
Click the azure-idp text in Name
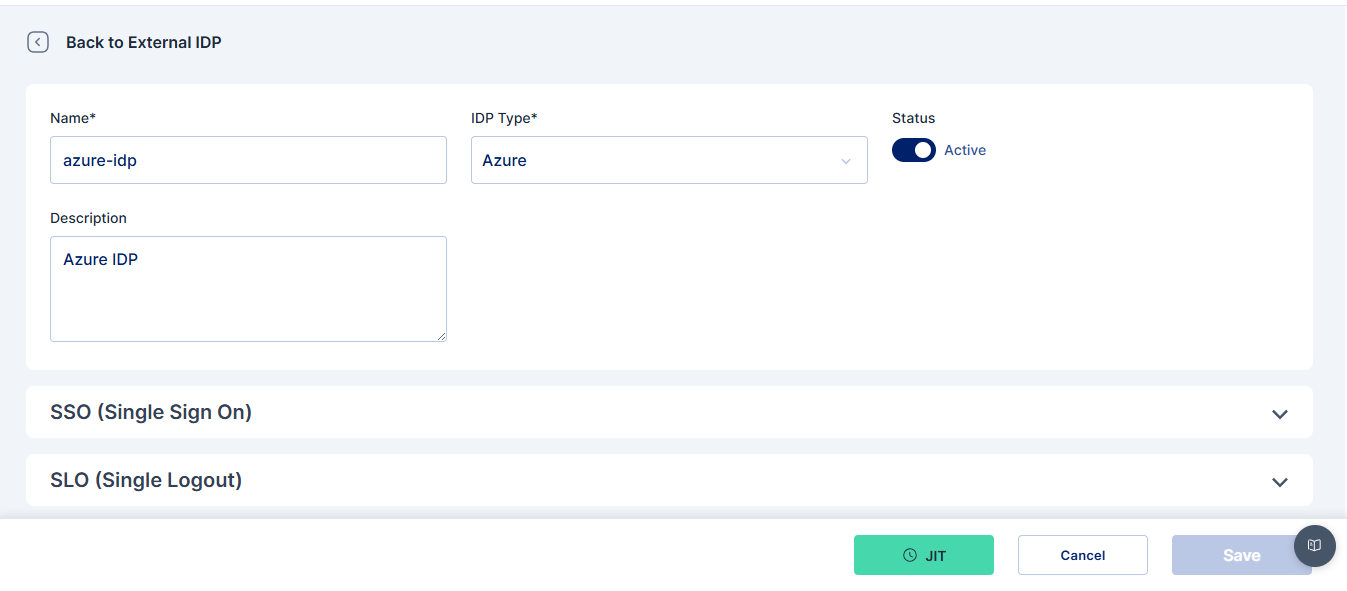(x=100, y=160)
